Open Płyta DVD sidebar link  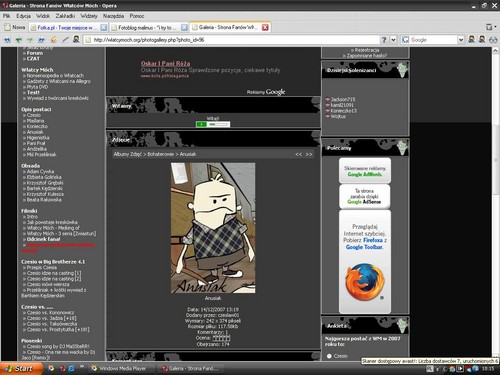click(37, 87)
